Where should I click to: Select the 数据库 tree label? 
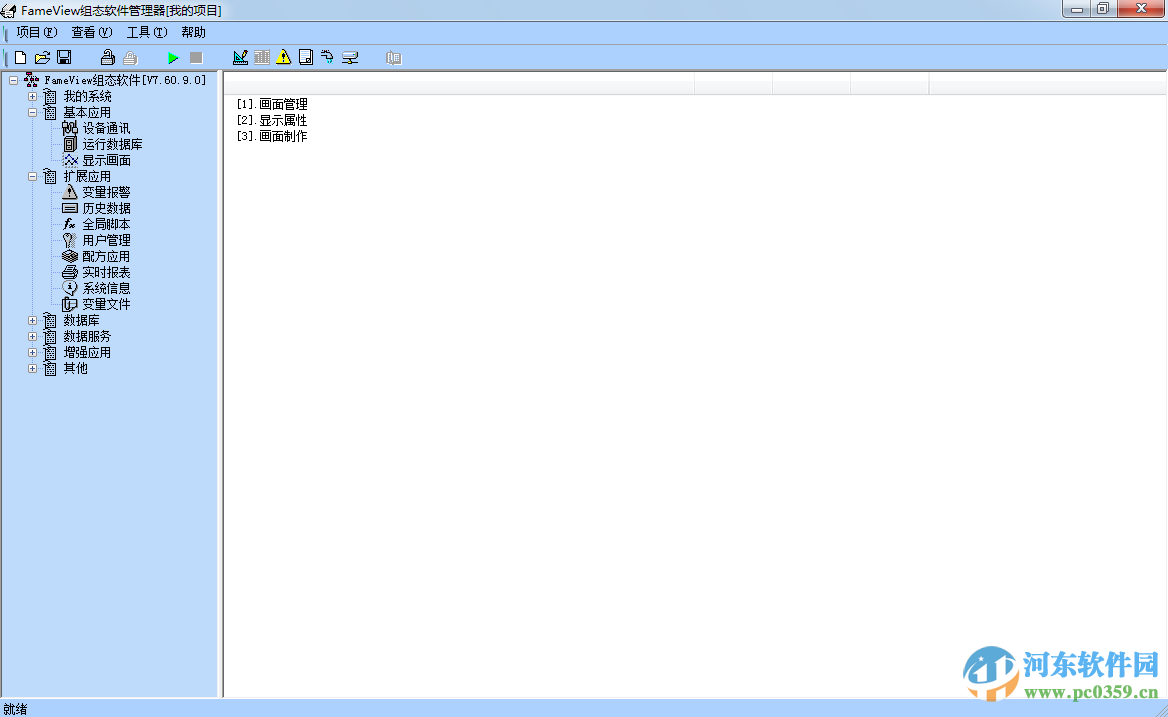[81, 320]
